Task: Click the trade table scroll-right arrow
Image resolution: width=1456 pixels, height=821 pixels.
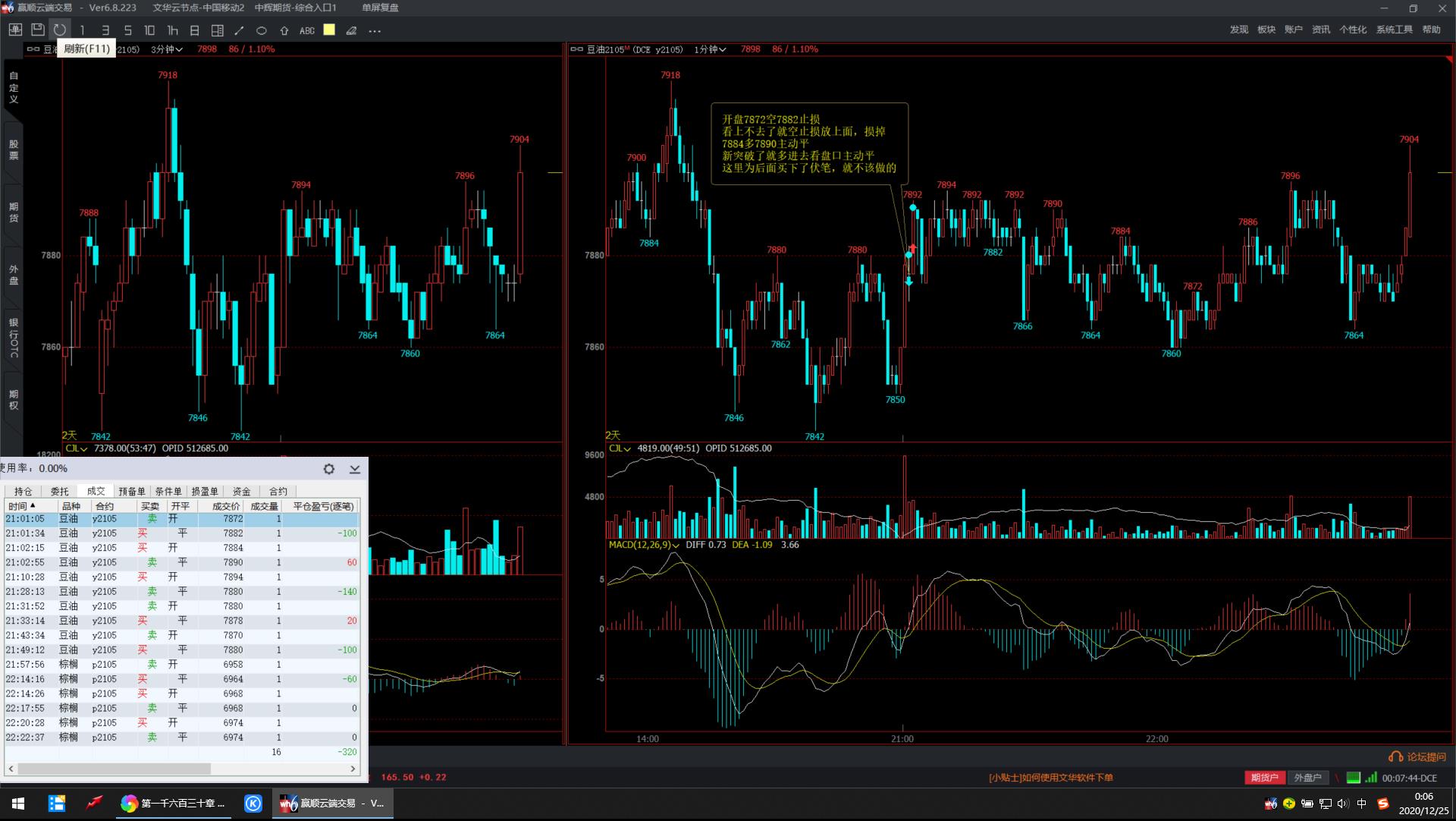Action: (353, 769)
